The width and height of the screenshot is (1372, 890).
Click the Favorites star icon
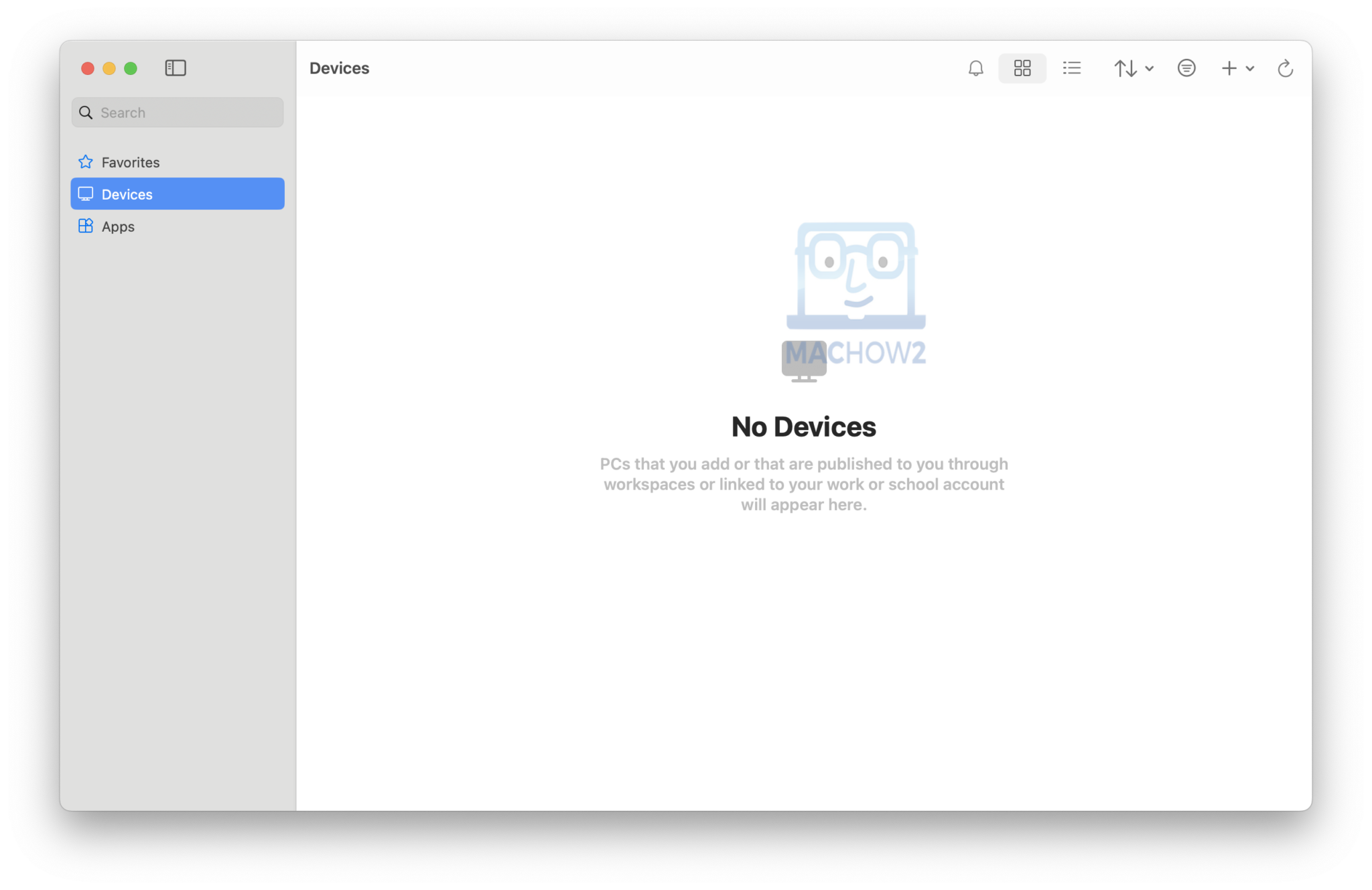pos(85,161)
